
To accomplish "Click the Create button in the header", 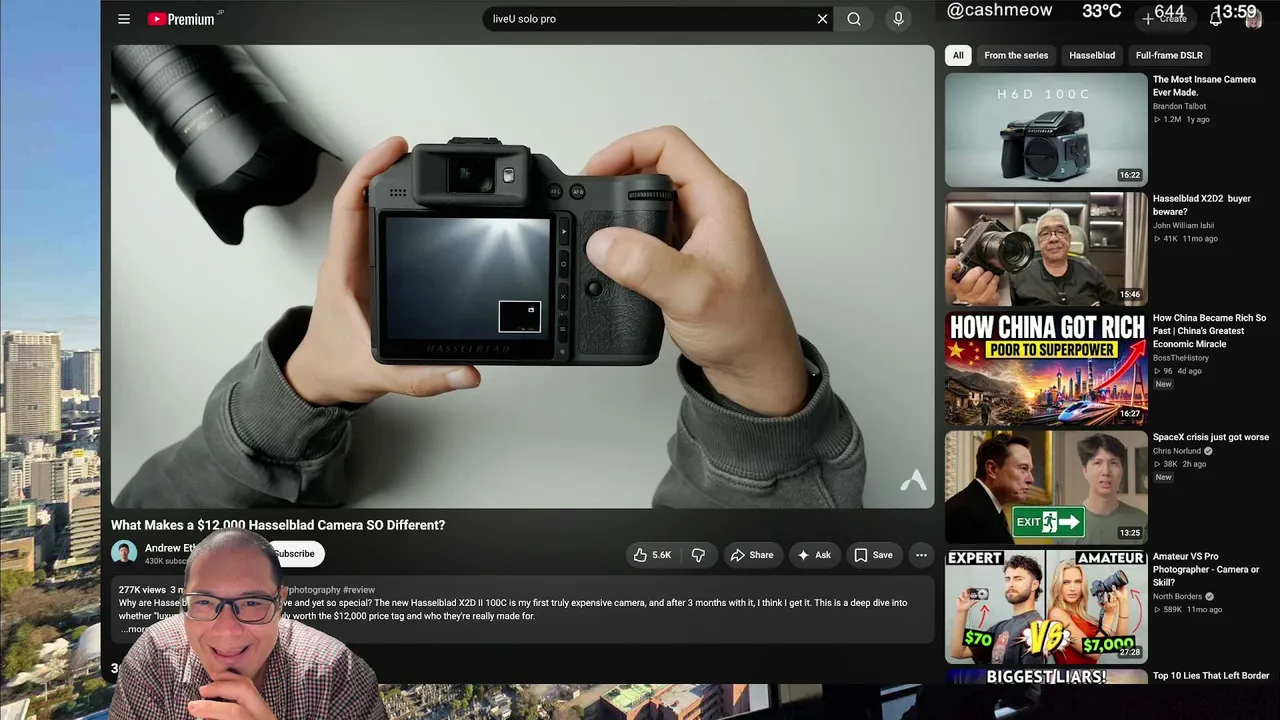I will tap(1165, 18).
